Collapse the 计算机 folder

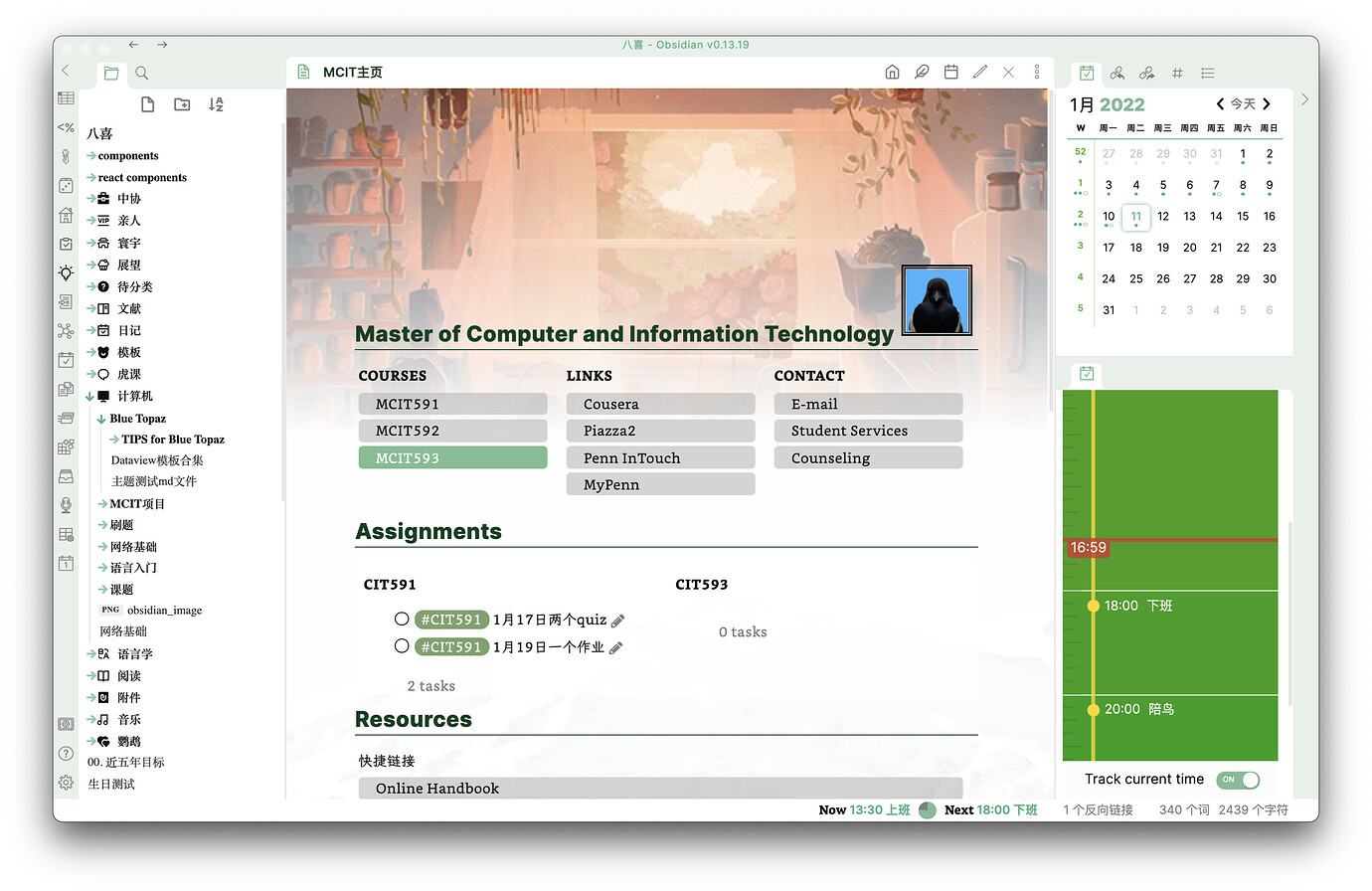coord(90,397)
